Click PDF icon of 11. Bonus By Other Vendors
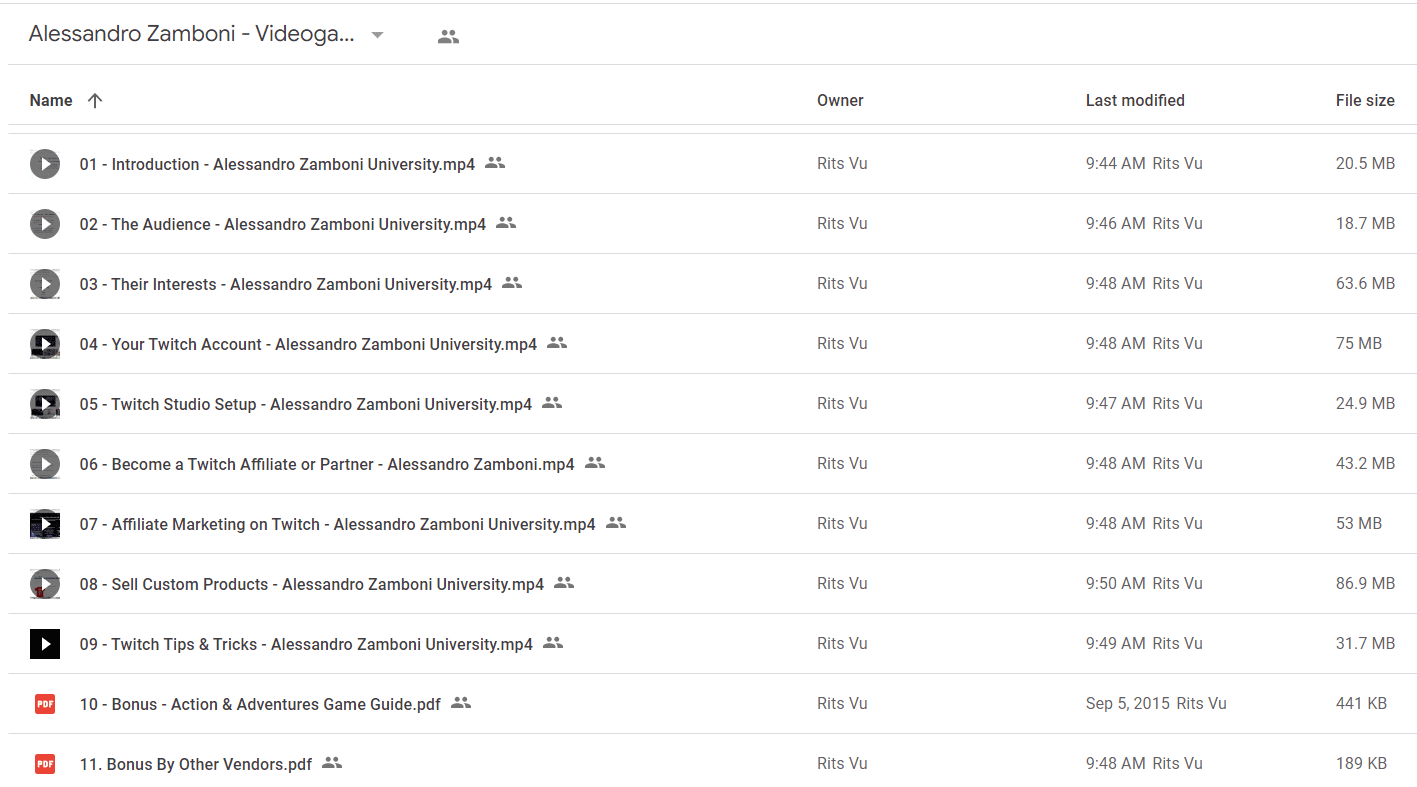Viewport: 1417px width, 787px height. pyautogui.click(x=45, y=764)
